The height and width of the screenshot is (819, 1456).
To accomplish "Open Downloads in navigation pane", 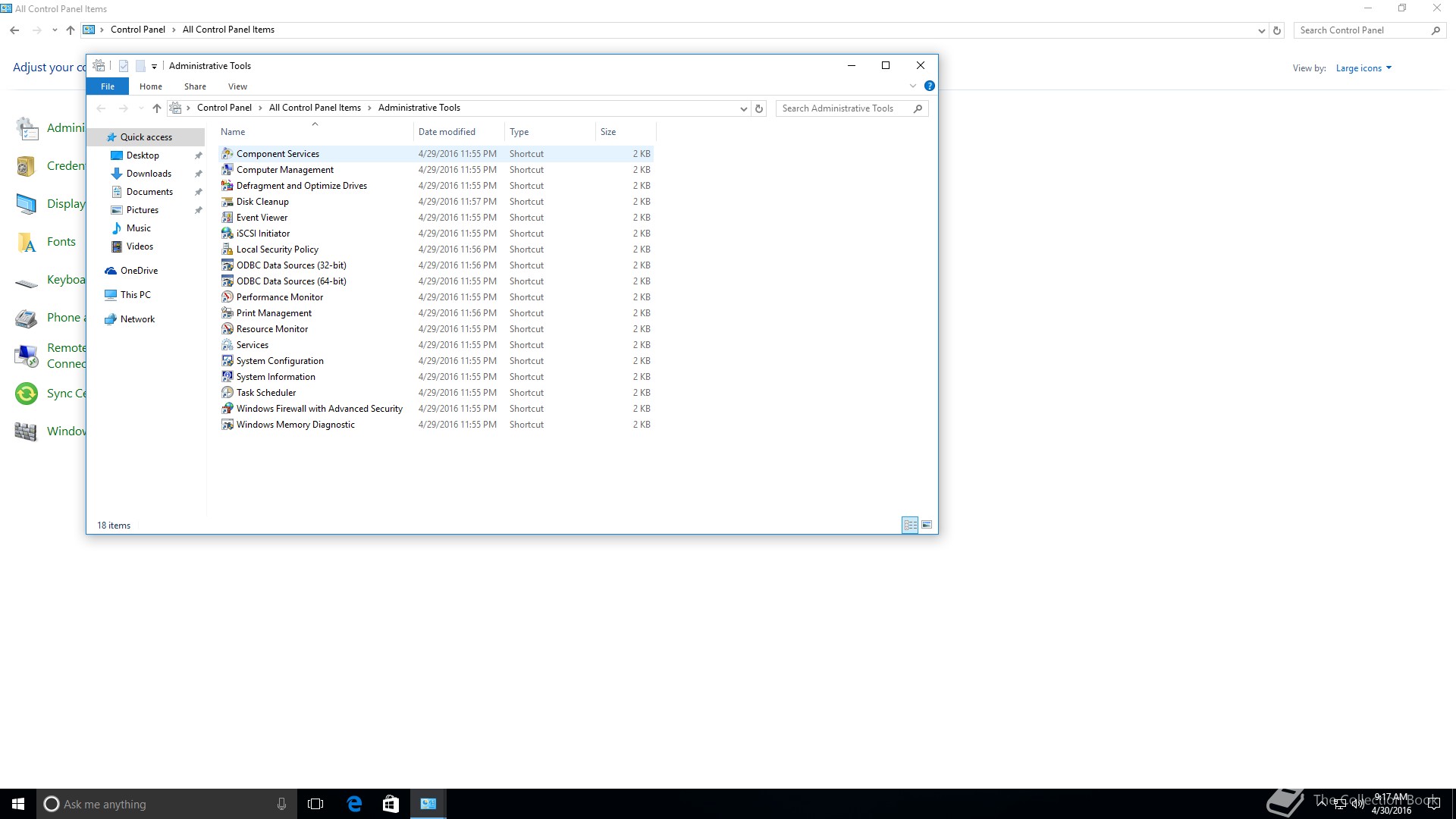I will tap(149, 174).
